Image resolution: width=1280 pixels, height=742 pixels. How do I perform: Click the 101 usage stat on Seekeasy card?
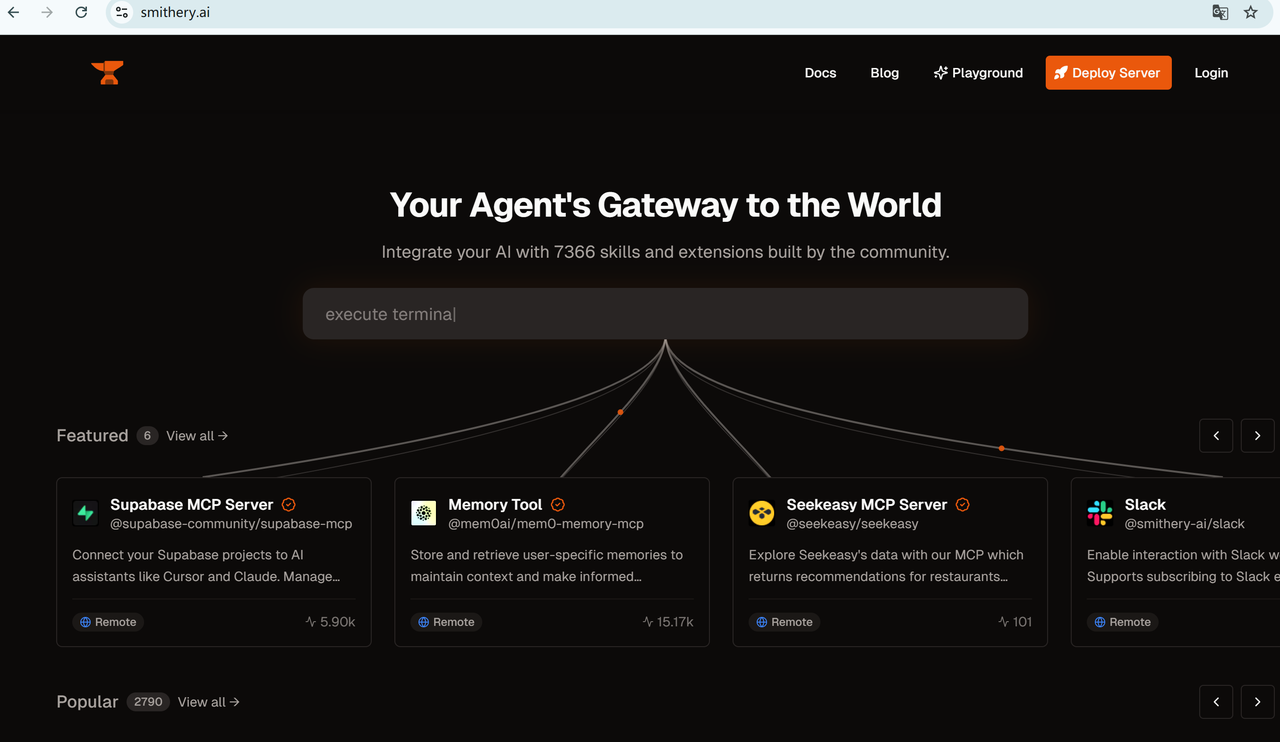point(1015,622)
